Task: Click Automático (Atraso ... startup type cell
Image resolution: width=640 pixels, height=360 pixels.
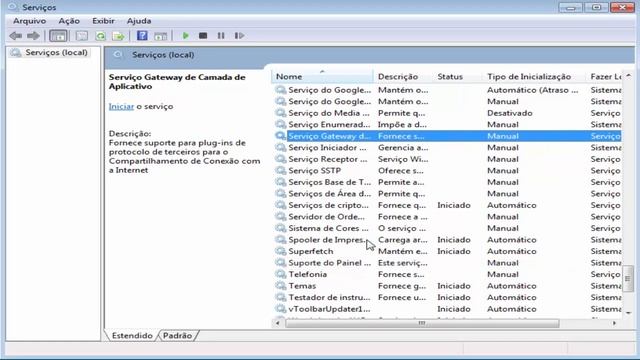Action: (x=533, y=90)
